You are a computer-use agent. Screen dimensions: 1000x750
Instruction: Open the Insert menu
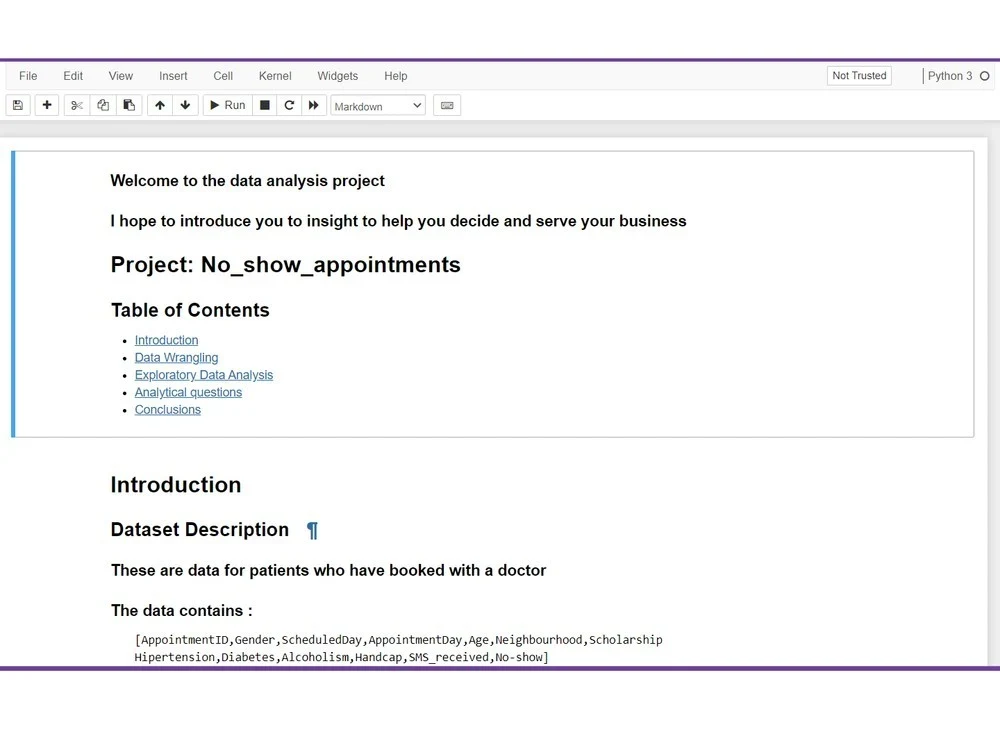coord(173,76)
